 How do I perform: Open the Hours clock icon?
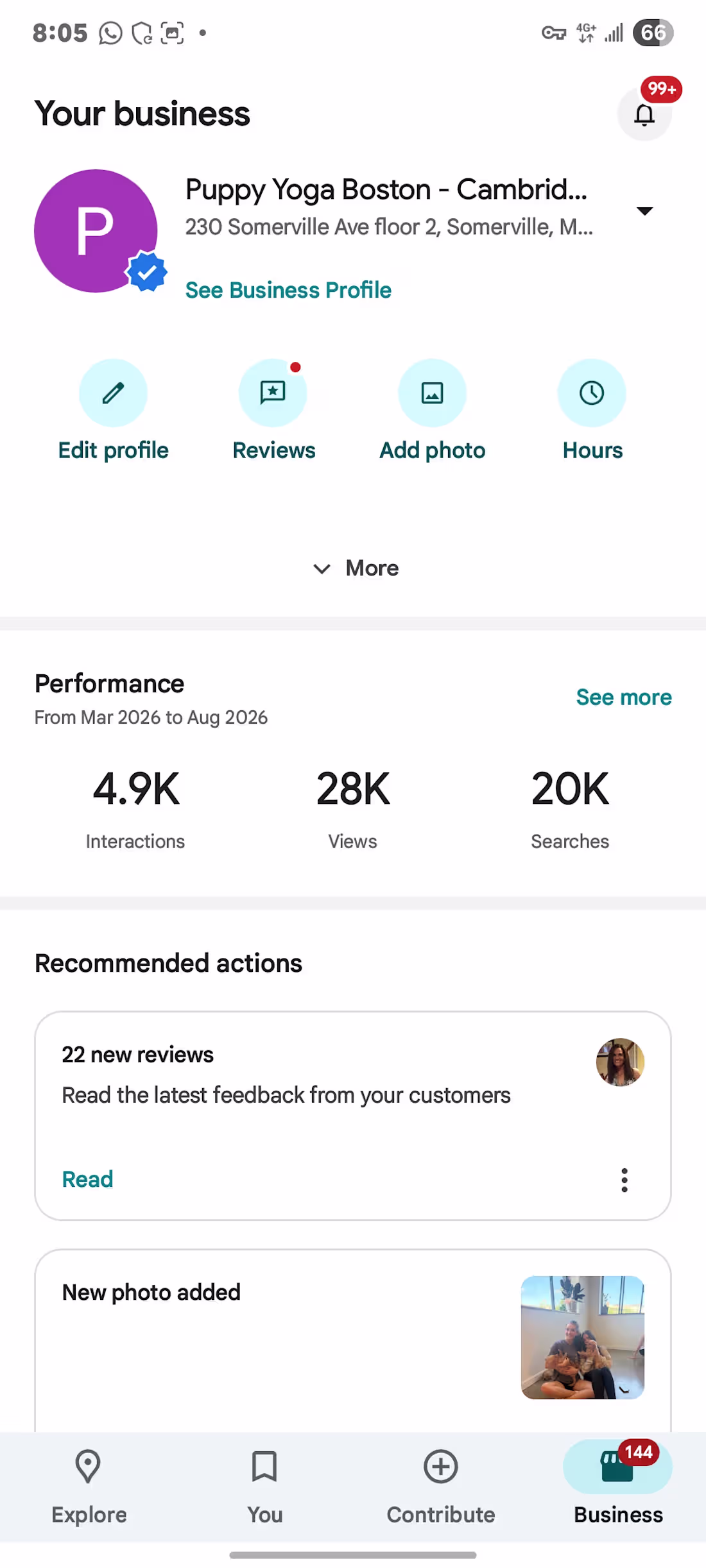(592, 393)
